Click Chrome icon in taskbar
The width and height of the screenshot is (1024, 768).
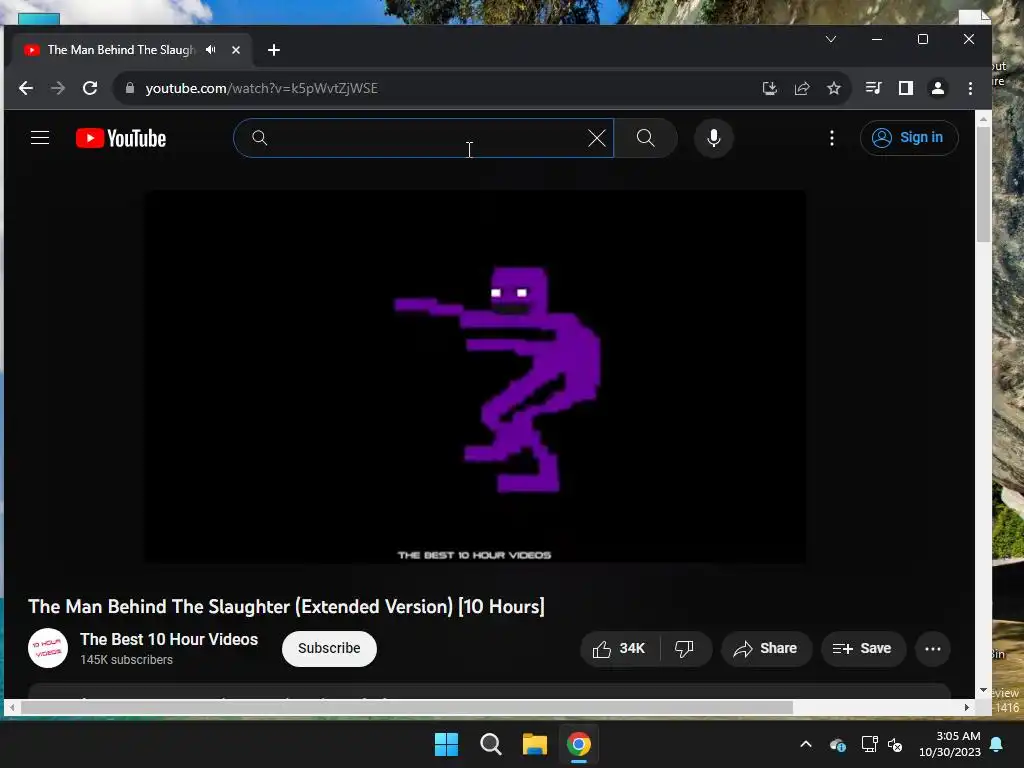pyautogui.click(x=579, y=744)
